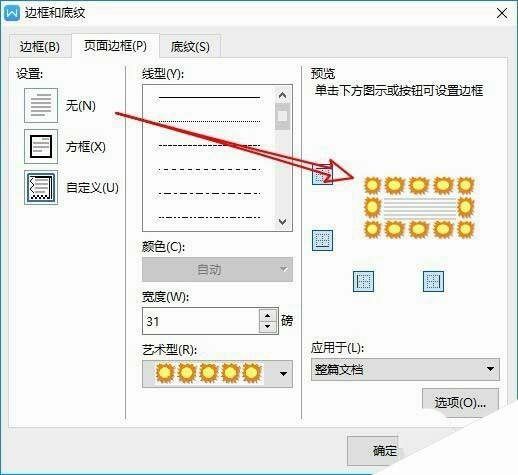Image resolution: width=518 pixels, height=475 pixels.
Task: Select the short-dash line style
Action: [209, 145]
